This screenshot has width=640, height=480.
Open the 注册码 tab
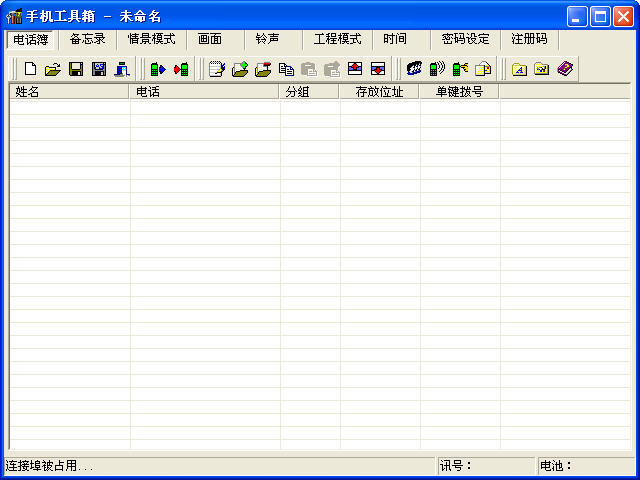point(529,39)
